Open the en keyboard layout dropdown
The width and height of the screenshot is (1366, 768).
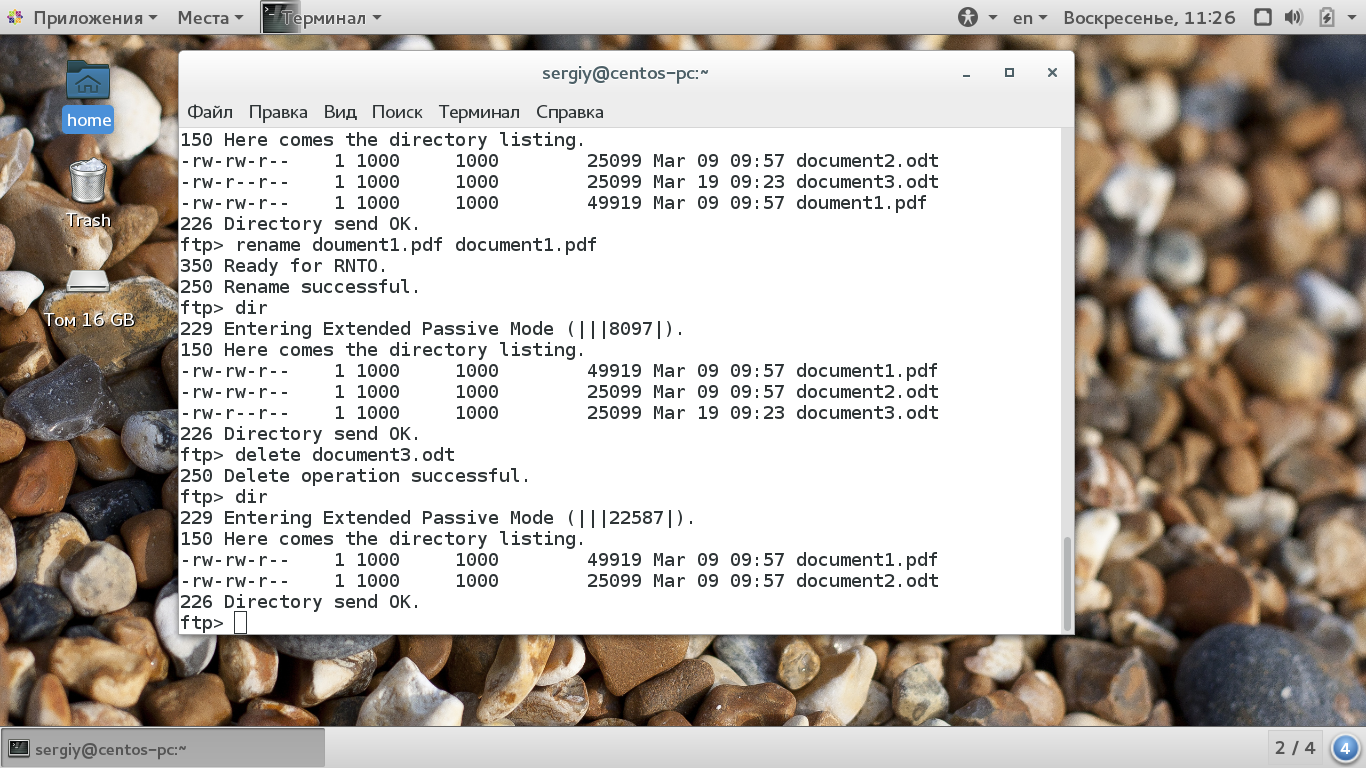[x=1029, y=18]
